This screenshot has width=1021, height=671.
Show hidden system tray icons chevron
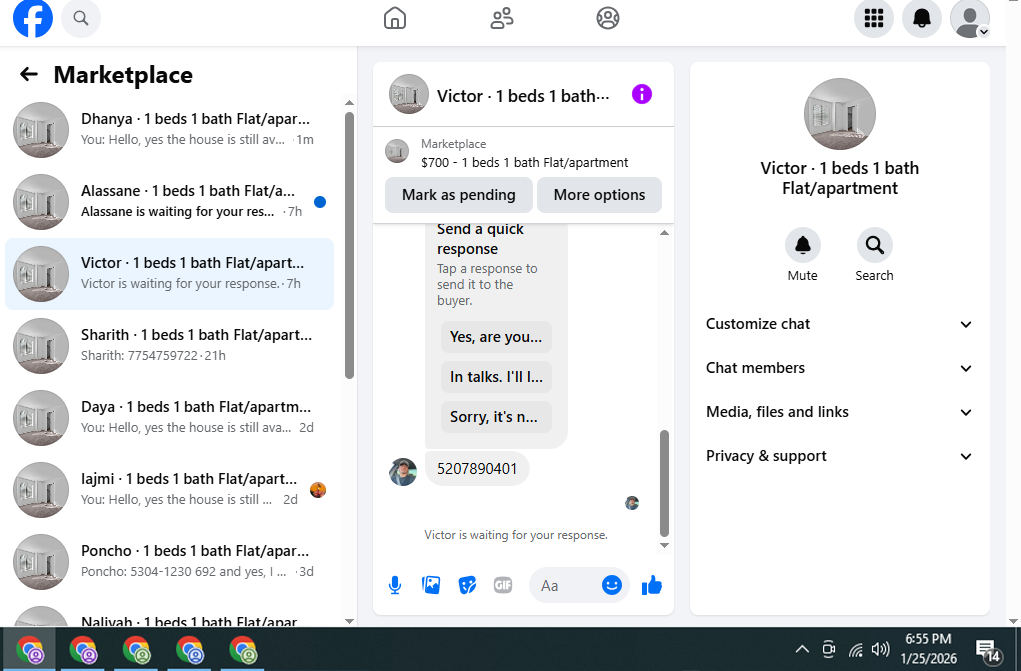802,649
